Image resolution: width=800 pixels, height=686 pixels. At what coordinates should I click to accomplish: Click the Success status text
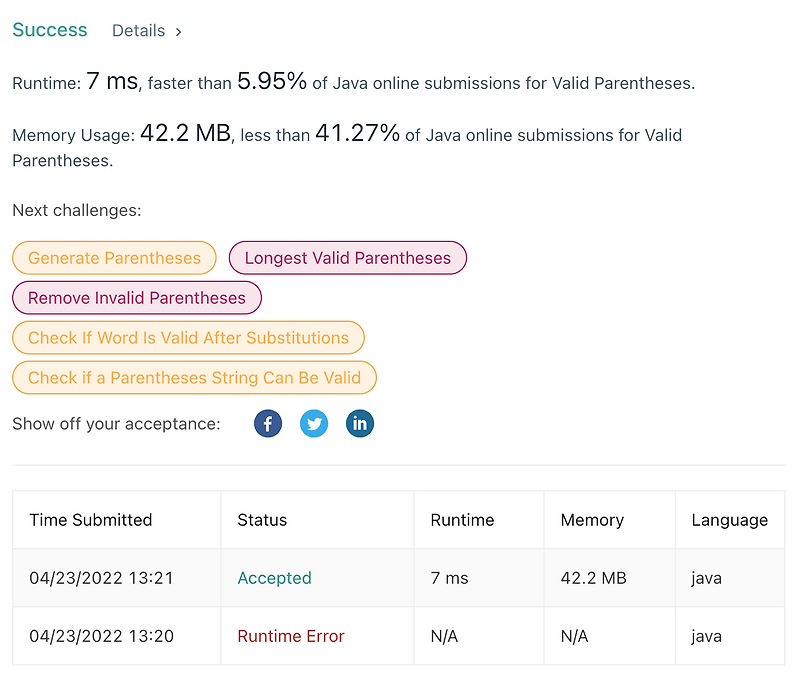click(50, 30)
